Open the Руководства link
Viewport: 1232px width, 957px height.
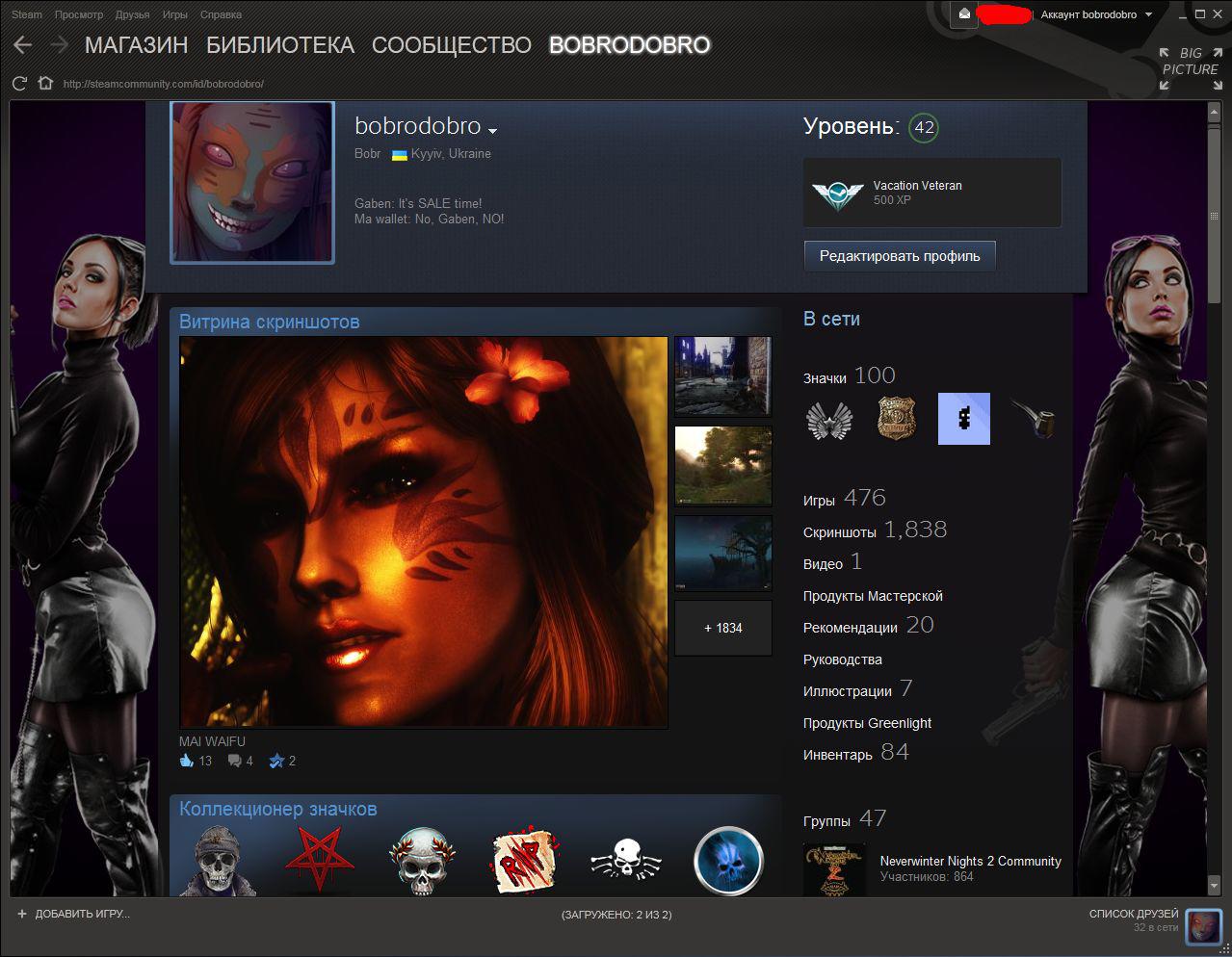843,660
